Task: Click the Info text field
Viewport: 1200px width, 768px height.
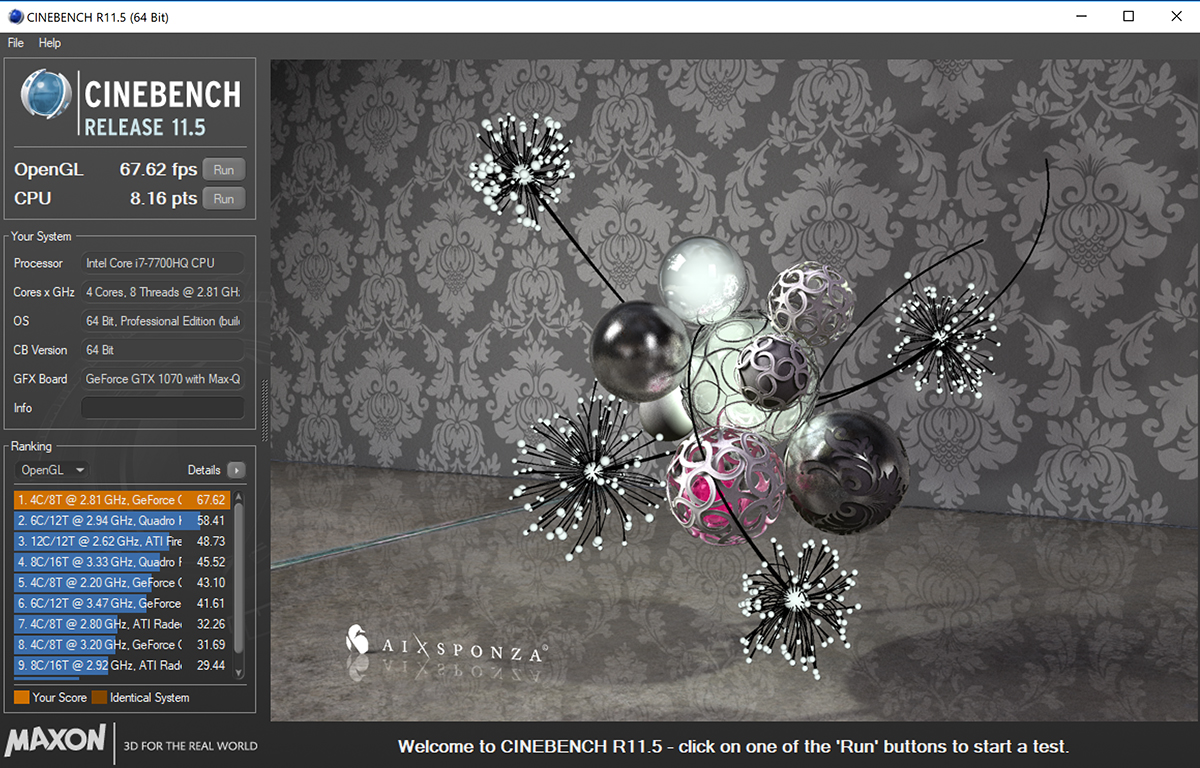Action: click(x=162, y=408)
